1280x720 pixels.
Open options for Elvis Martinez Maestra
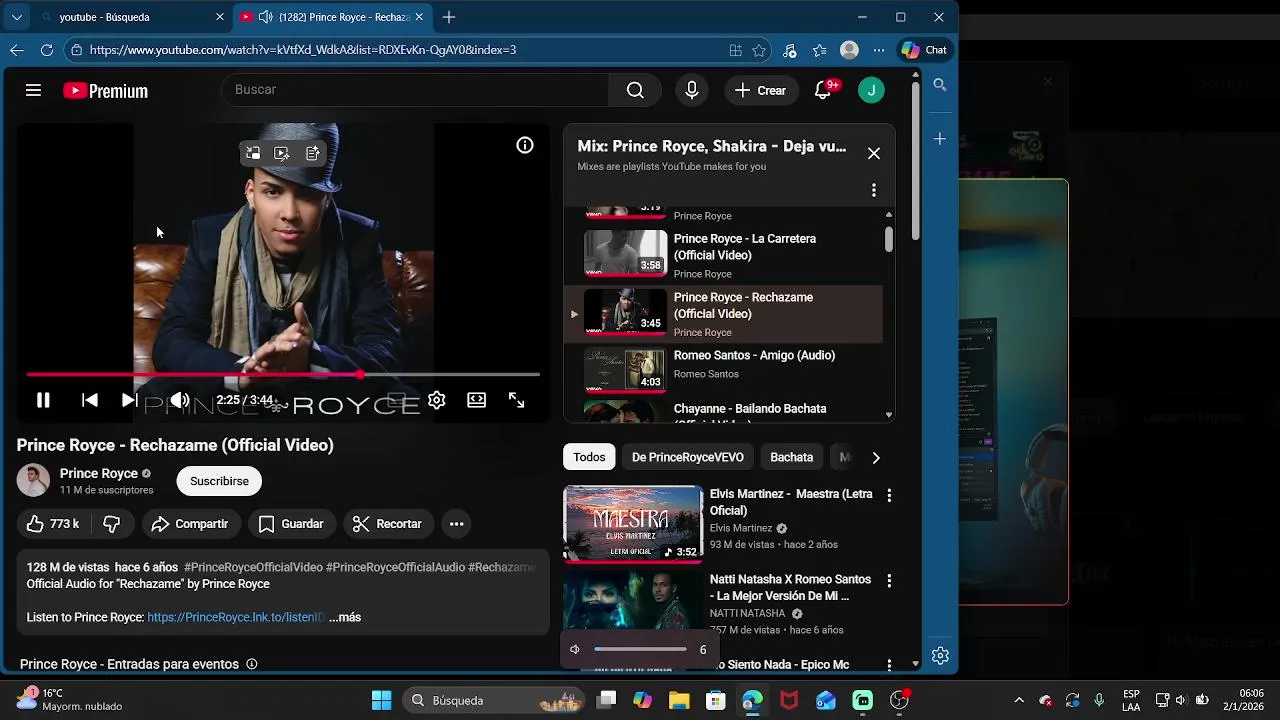(x=889, y=495)
